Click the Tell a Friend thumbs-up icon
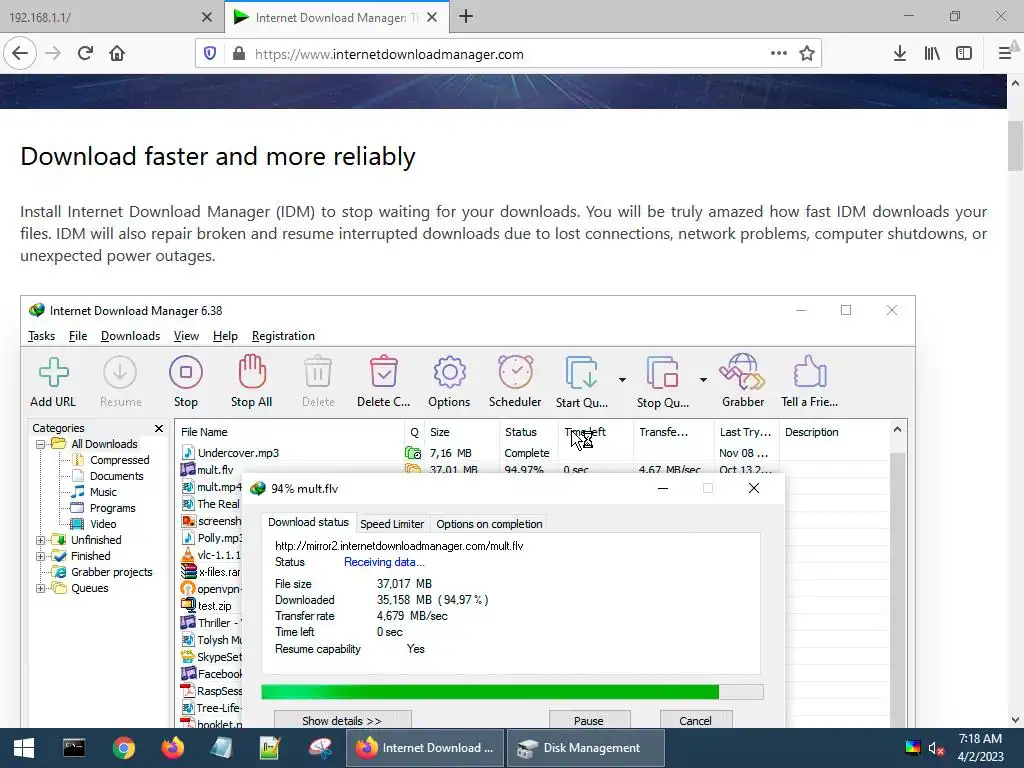Screen dimensions: 1024x768 click(x=810, y=372)
